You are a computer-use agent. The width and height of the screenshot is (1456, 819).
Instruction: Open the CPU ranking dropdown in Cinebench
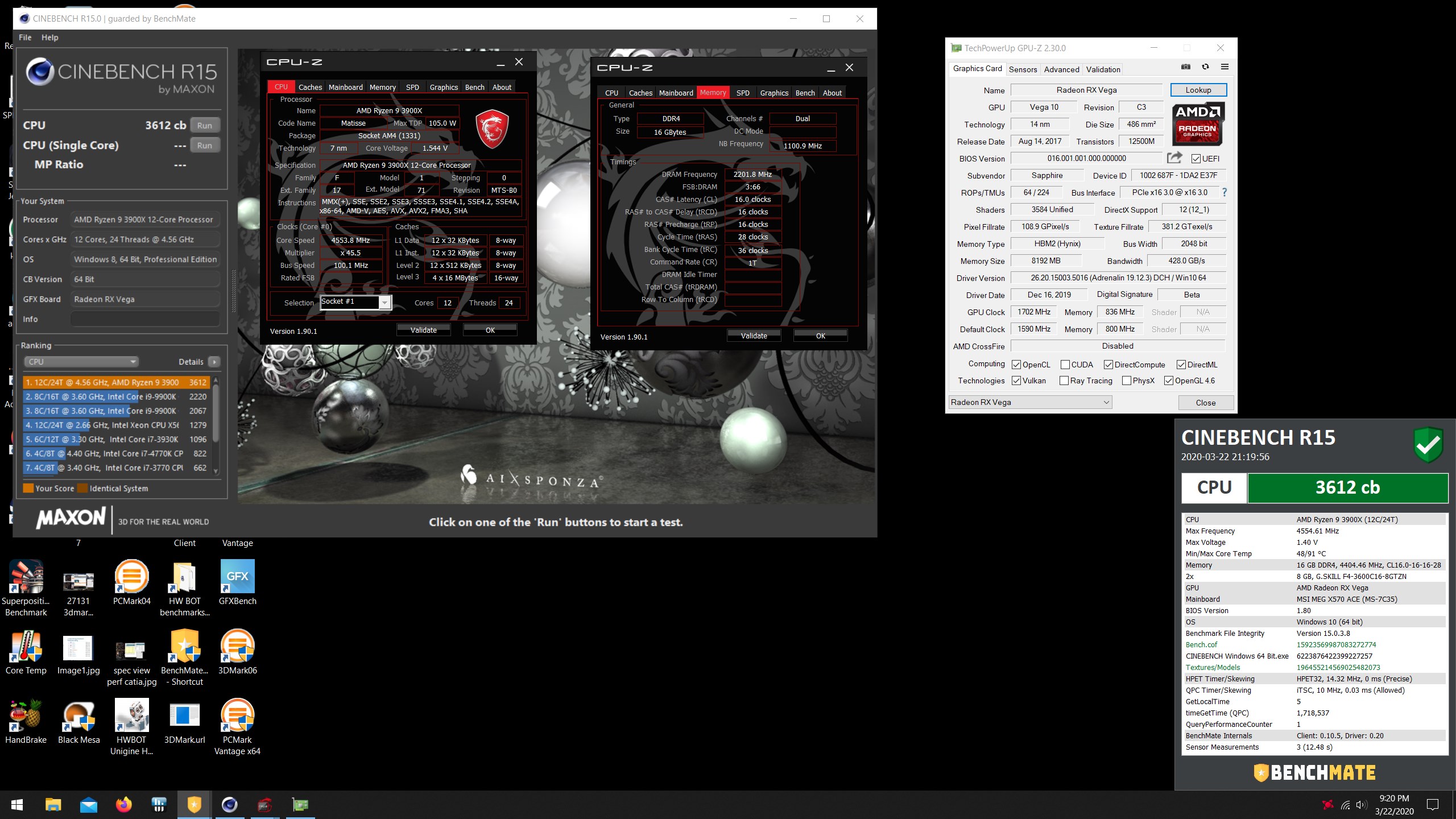tap(81, 362)
